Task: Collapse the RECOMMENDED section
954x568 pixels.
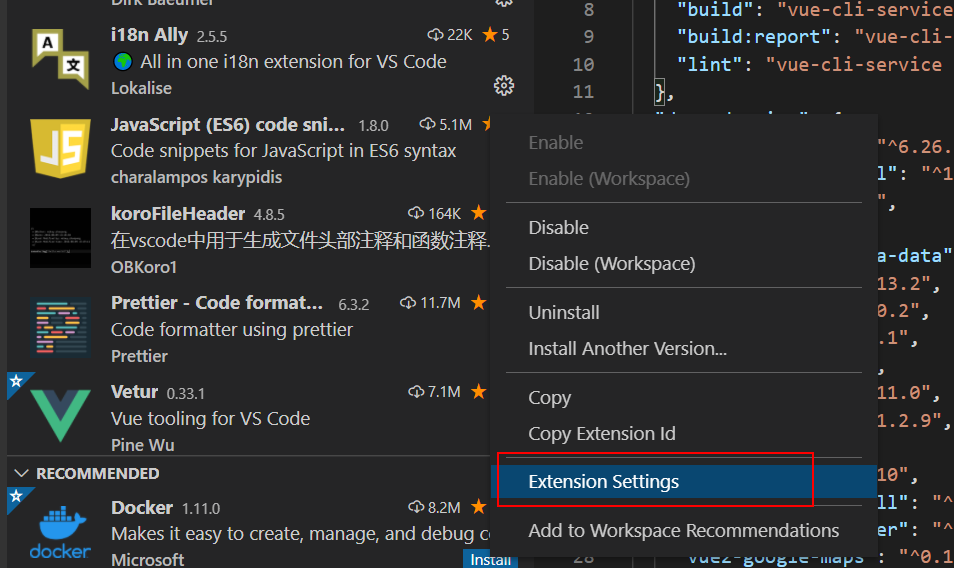Action: (x=21, y=473)
